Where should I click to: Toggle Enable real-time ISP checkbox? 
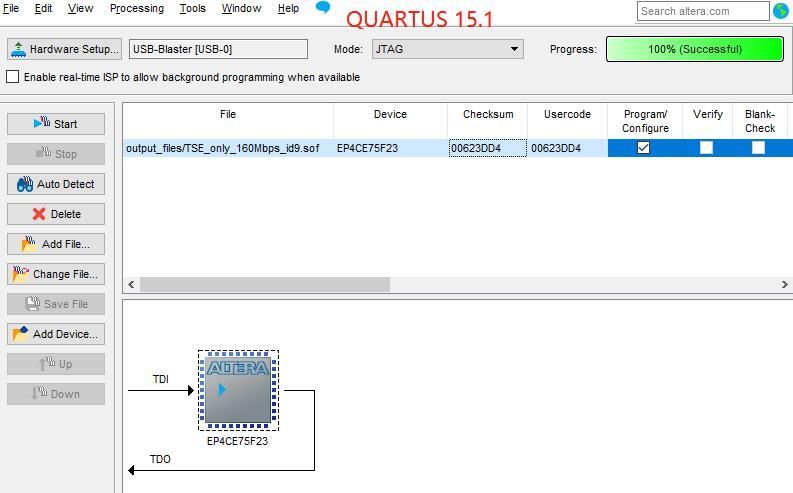13,77
